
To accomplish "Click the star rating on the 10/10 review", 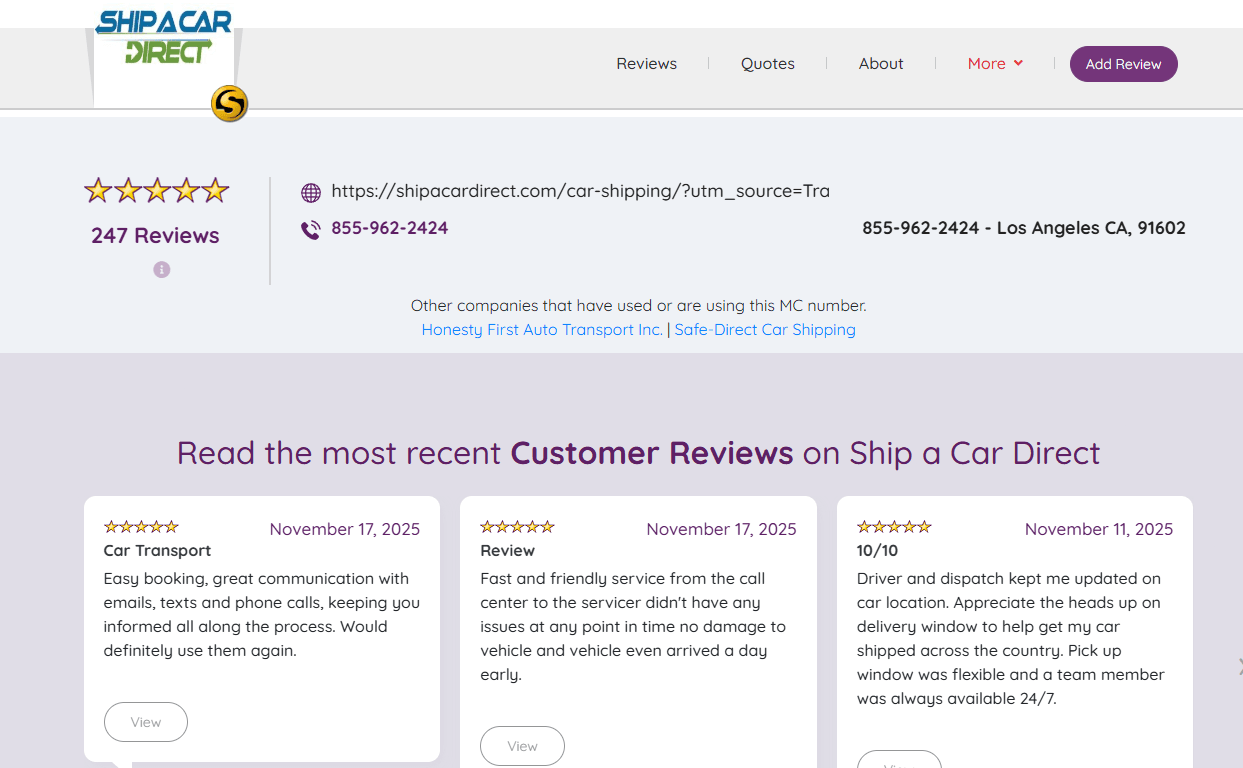I will coord(893,525).
